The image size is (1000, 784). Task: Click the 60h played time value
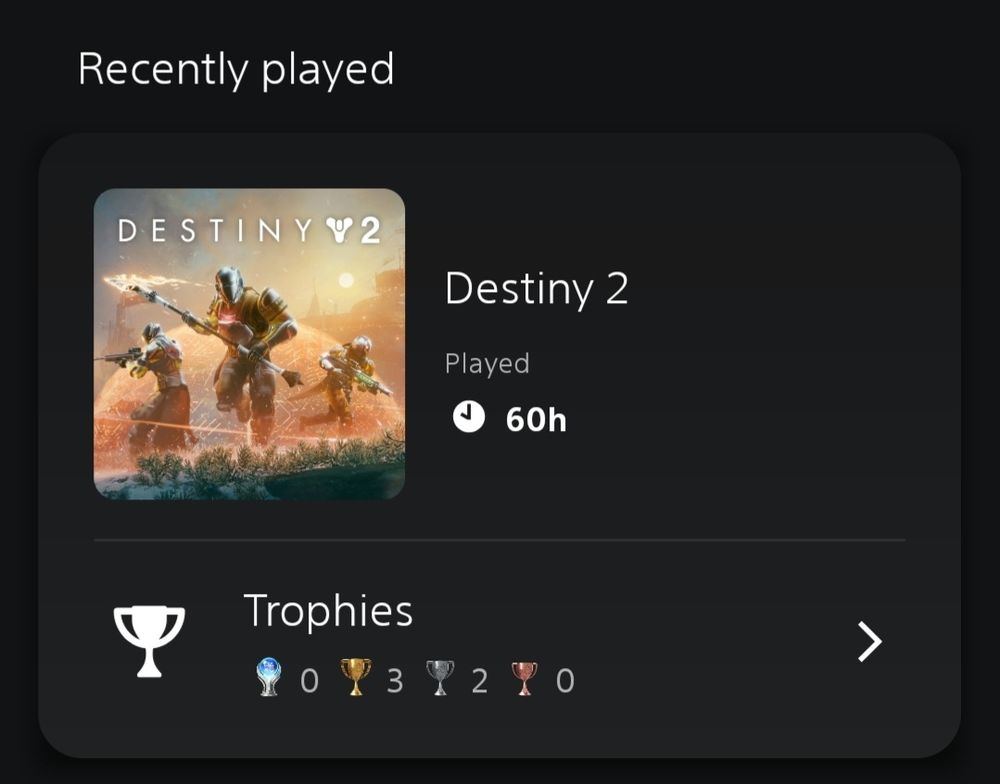(x=536, y=420)
